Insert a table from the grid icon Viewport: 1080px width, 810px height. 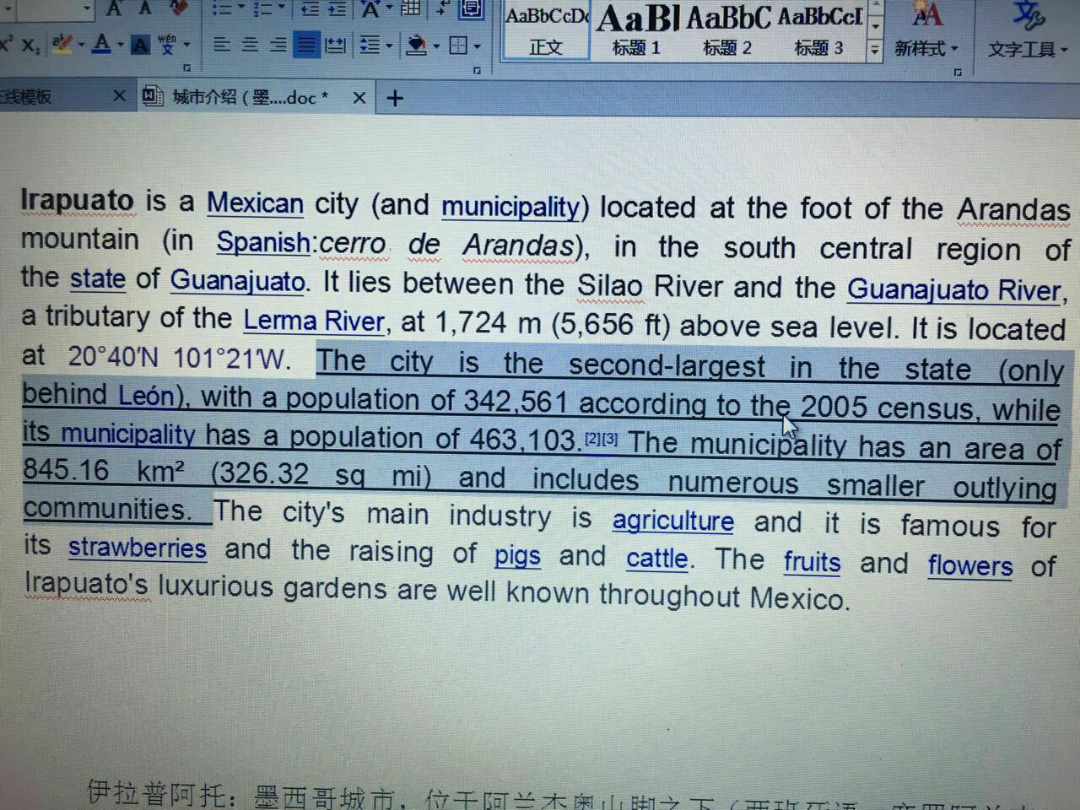pyautogui.click(x=410, y=8)
